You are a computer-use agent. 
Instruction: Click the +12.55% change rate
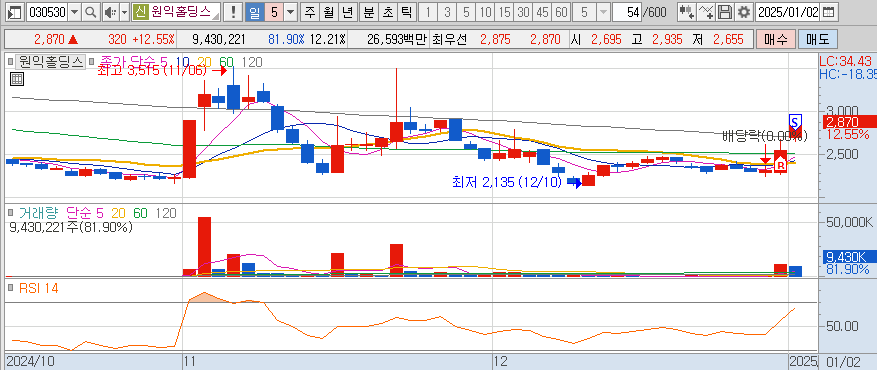[x=153, y=40]
